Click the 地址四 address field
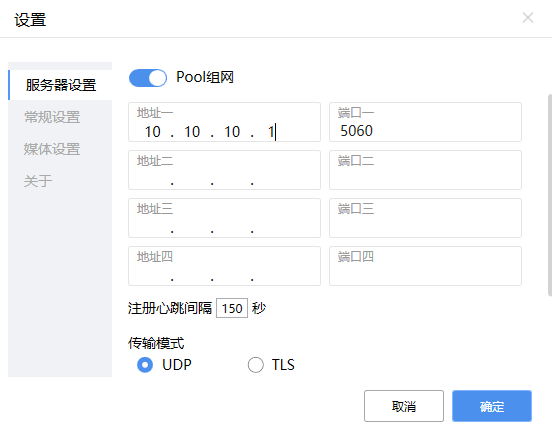Image resolution: width=552 pixels, height=442 pixels. pyautogui.click(x=224, y=266)
